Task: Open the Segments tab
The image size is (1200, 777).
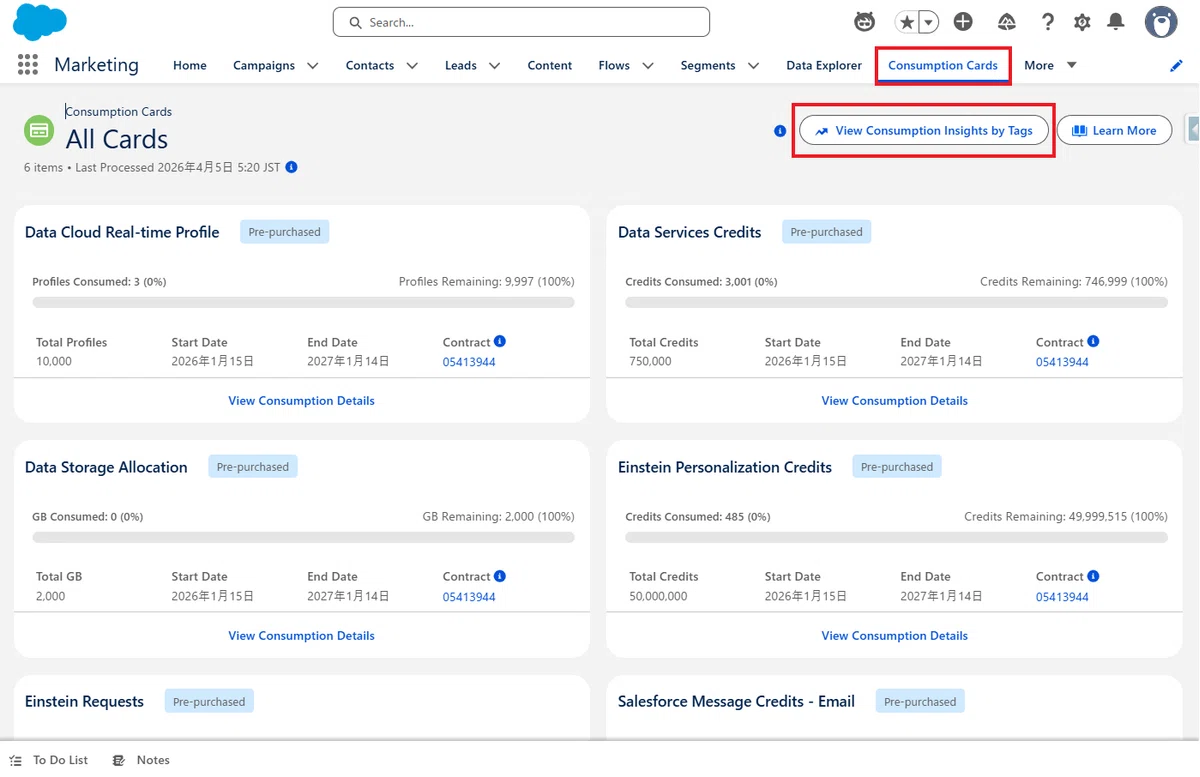Action: click(x=708, y=66)
